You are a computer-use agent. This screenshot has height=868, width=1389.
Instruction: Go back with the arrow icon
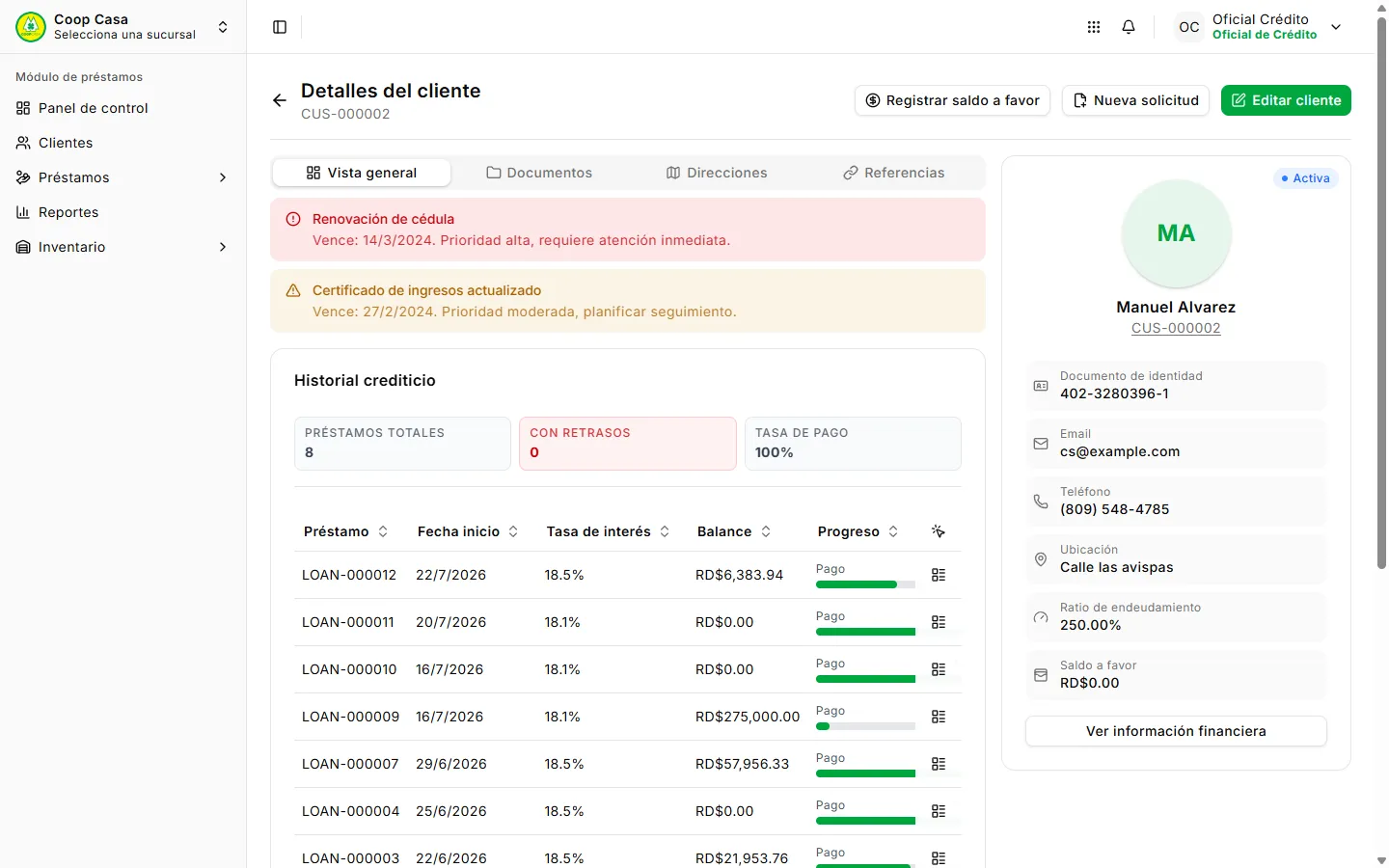pyautogui.click(x=280, y=100)
